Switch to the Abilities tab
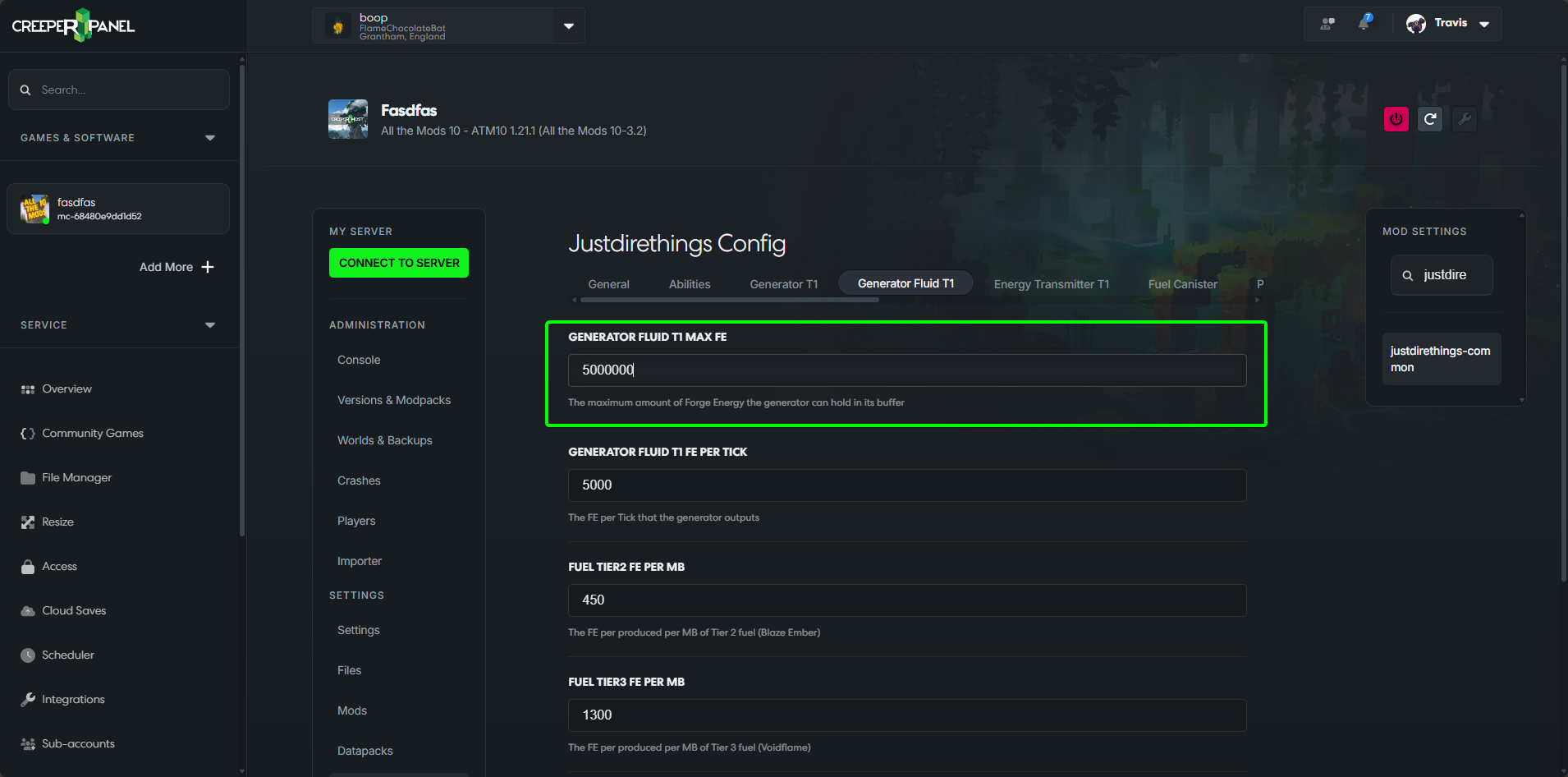1568x777 pixels. (690, 284)
